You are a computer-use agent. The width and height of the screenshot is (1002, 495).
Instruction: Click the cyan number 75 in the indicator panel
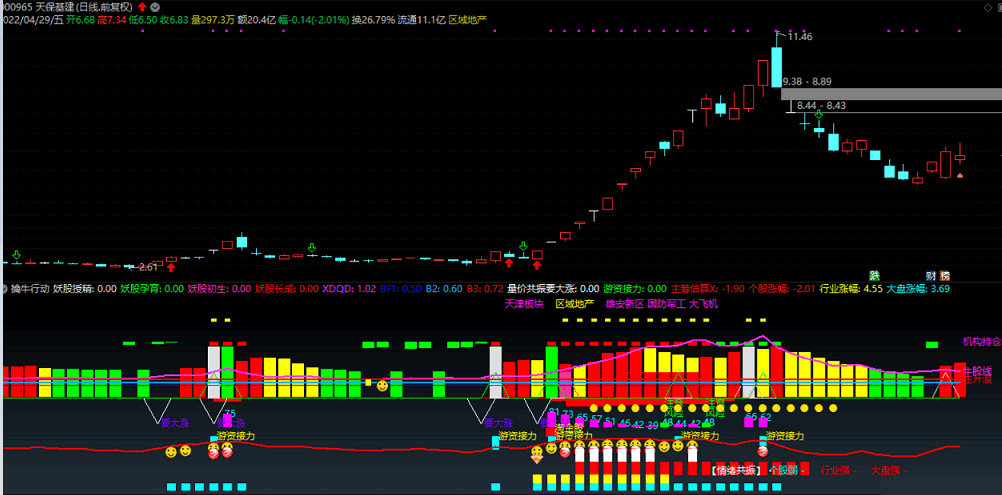point(230,413)
